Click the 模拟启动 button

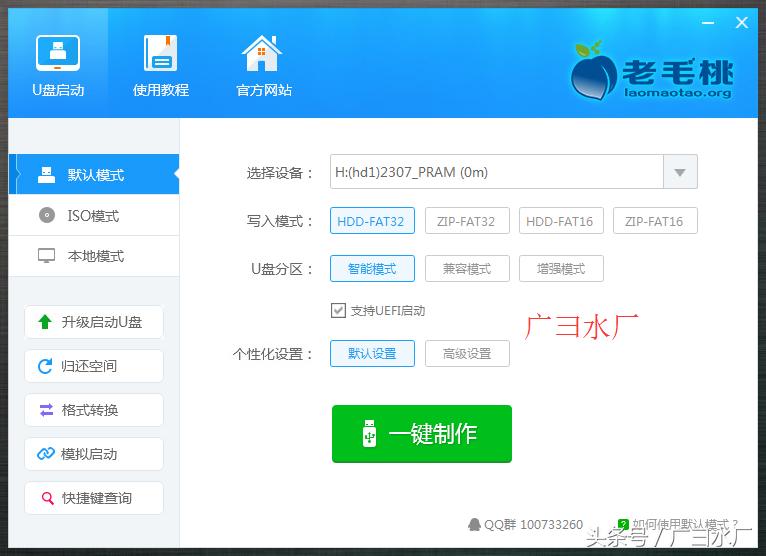94,454
